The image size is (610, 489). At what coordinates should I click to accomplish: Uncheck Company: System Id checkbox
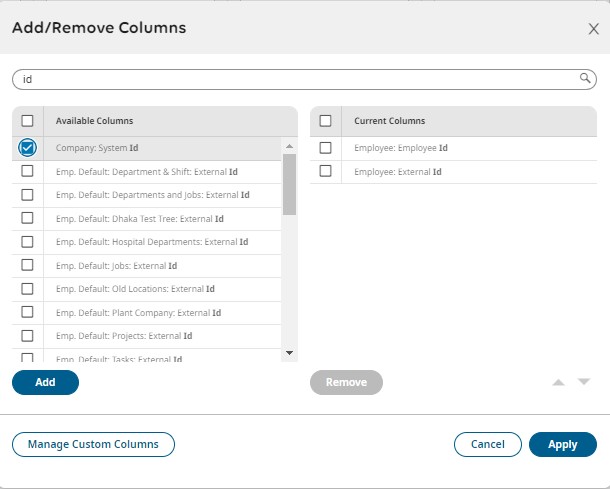pyautogui.click(x=28, y=148)
